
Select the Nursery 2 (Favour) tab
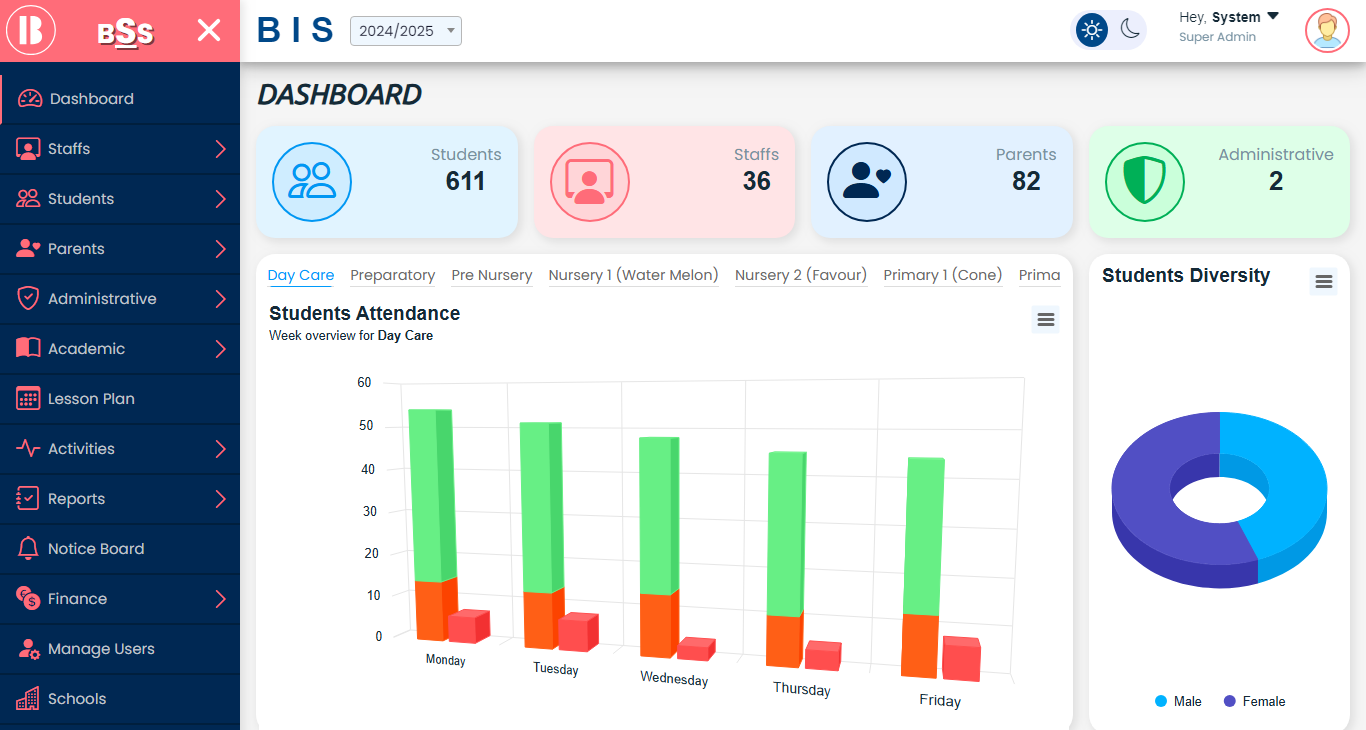coord(800,275)
